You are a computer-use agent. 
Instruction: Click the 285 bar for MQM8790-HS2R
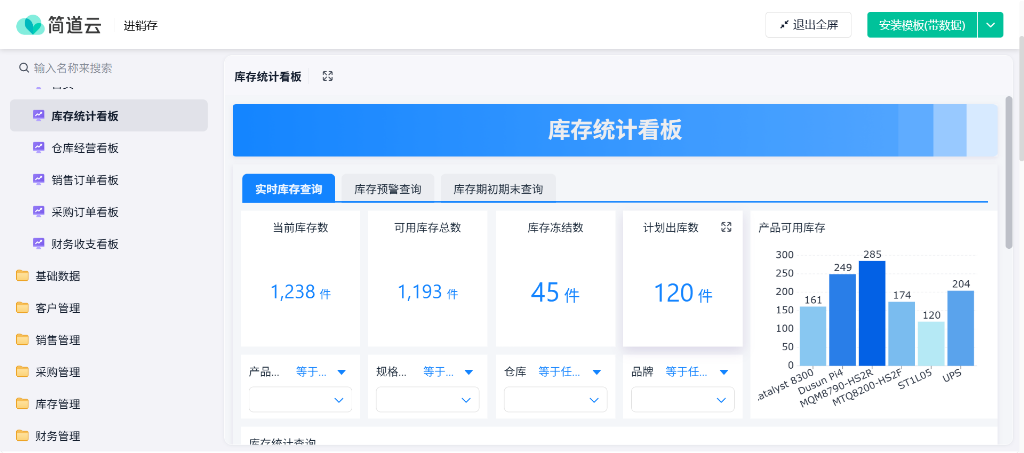(x=872, y=313)
